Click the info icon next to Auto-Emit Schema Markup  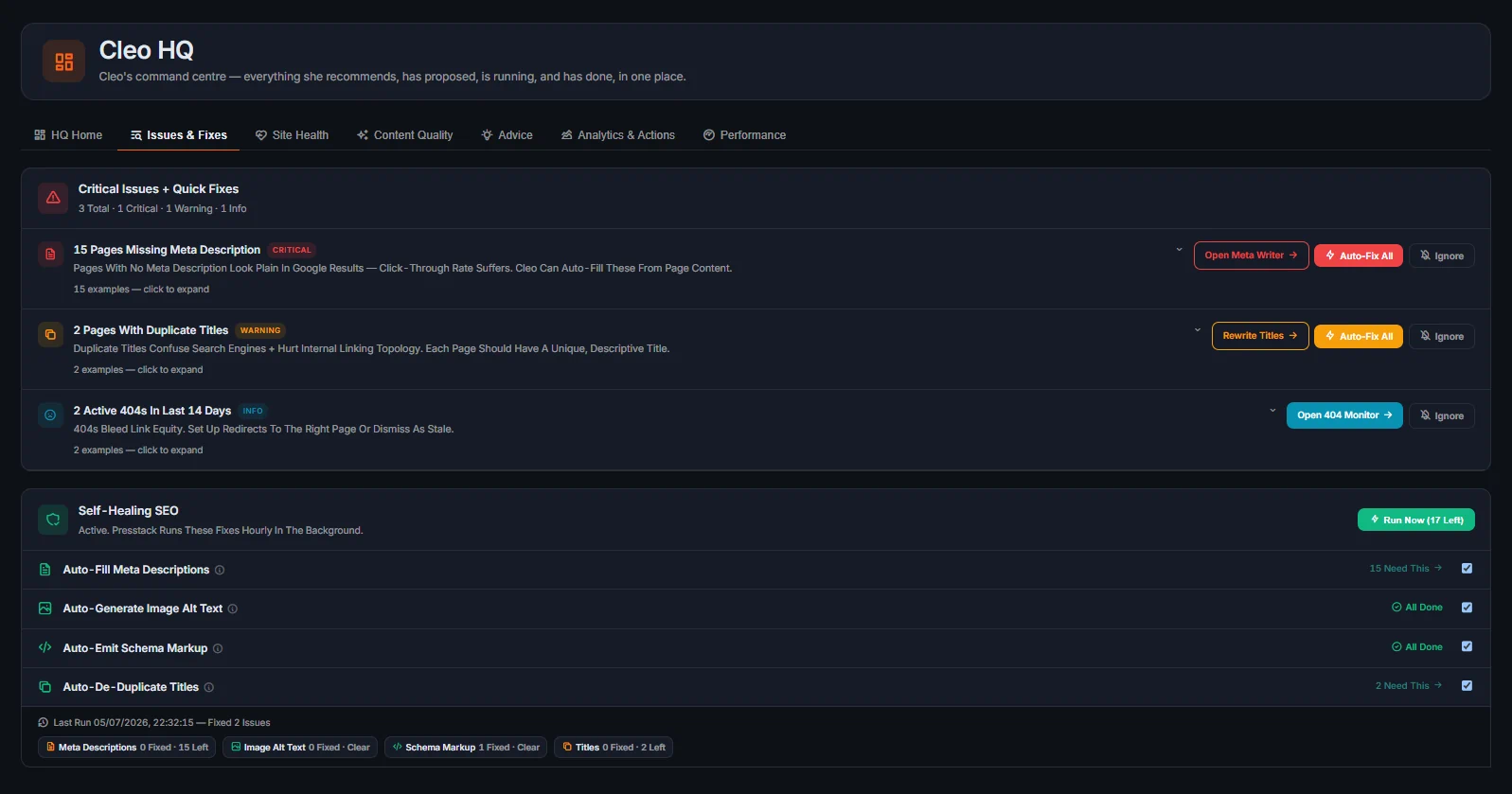(x=218, y=648)
